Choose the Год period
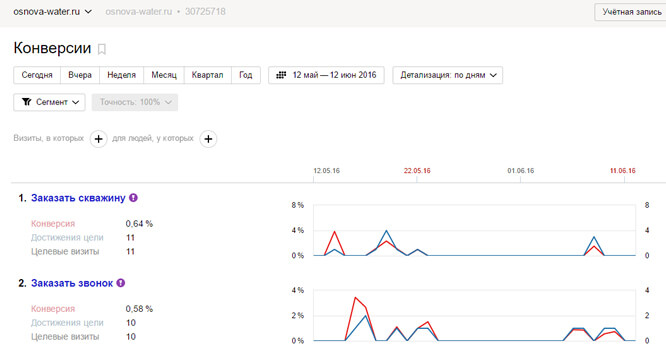The image size is (666, 360). pyautogui.click(x=246, y=75)
